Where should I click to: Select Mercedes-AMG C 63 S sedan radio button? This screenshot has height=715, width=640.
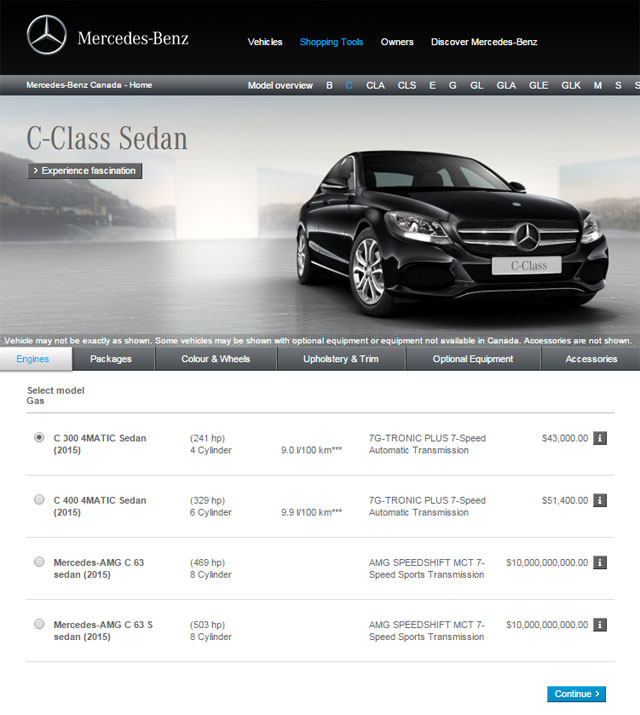pos(39,623)
